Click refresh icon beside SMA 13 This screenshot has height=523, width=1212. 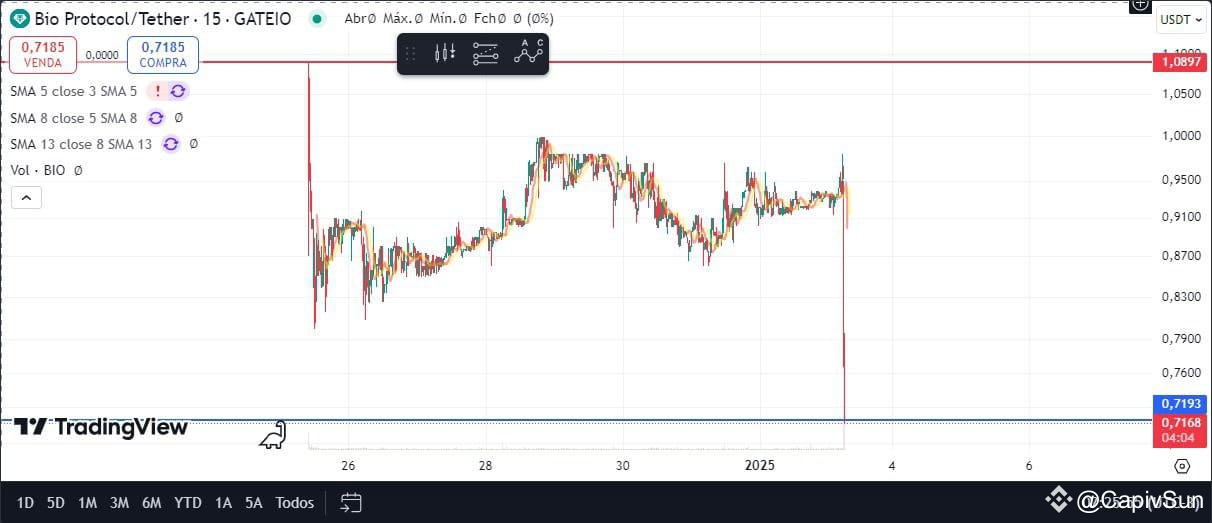(x=171, y=144)
